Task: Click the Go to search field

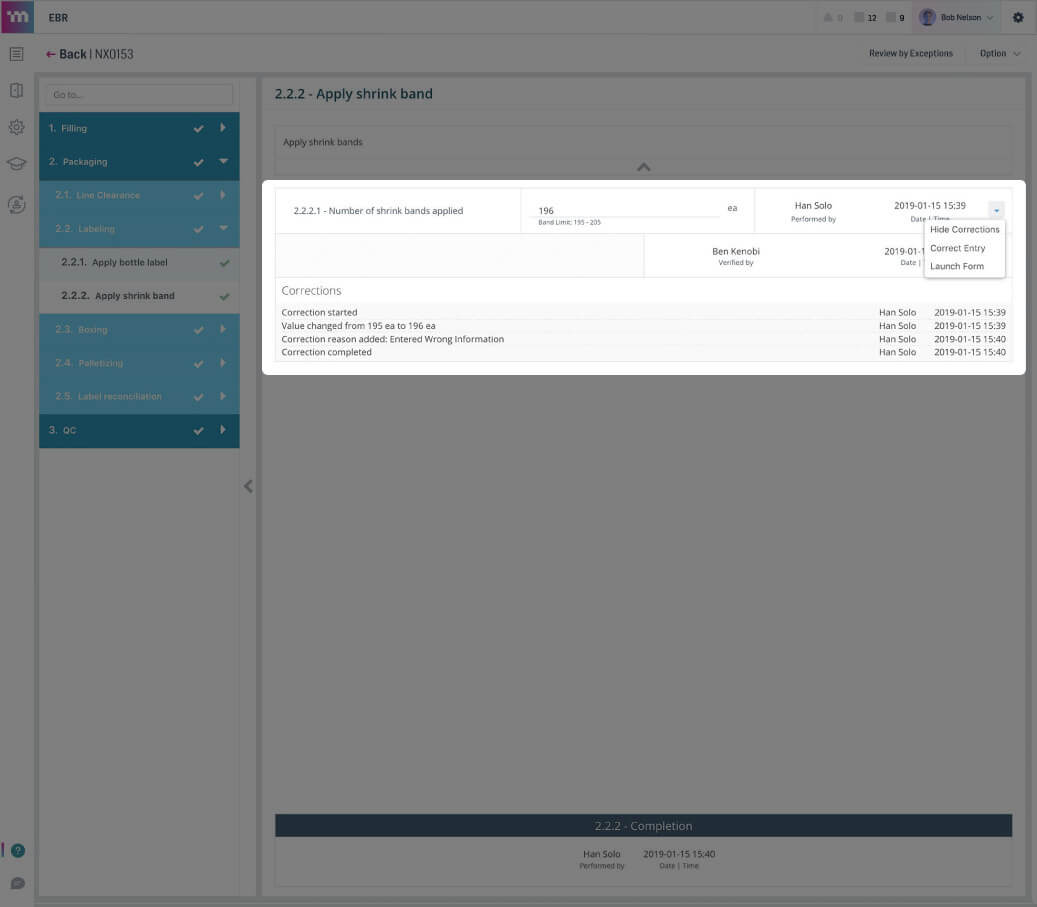Action: (140, 94)
